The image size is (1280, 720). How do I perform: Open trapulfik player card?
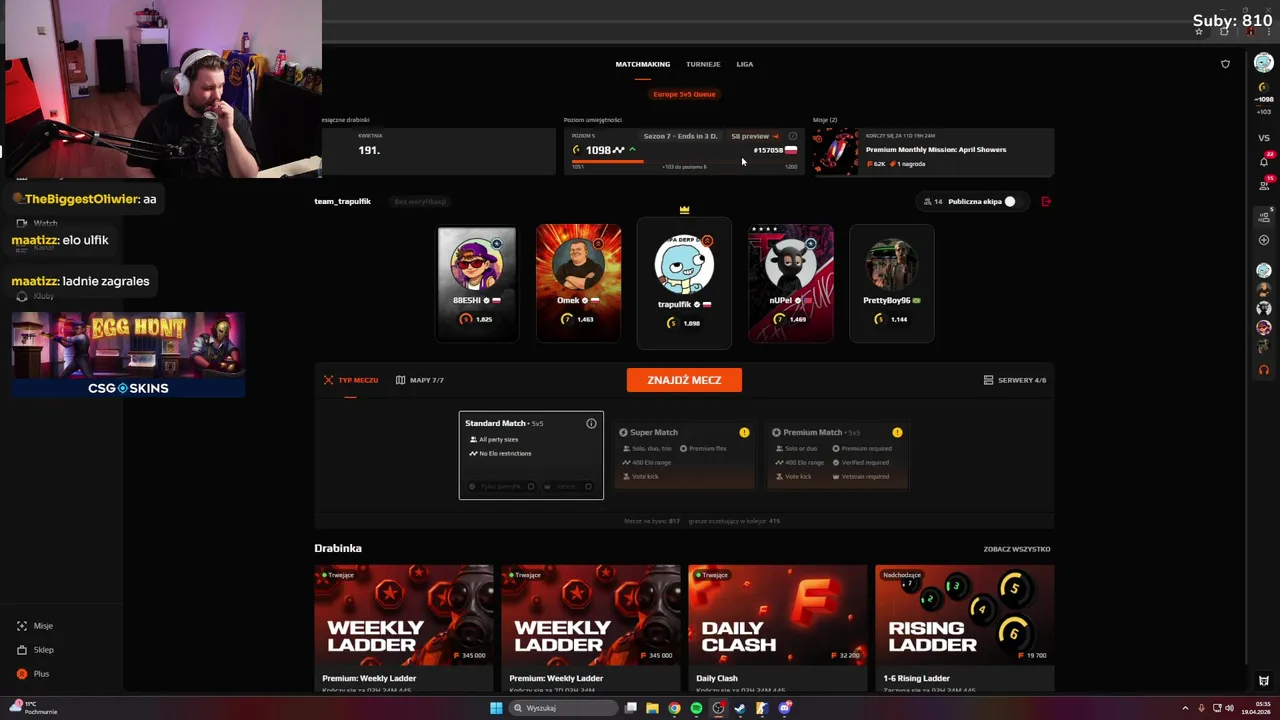point(684,283)
